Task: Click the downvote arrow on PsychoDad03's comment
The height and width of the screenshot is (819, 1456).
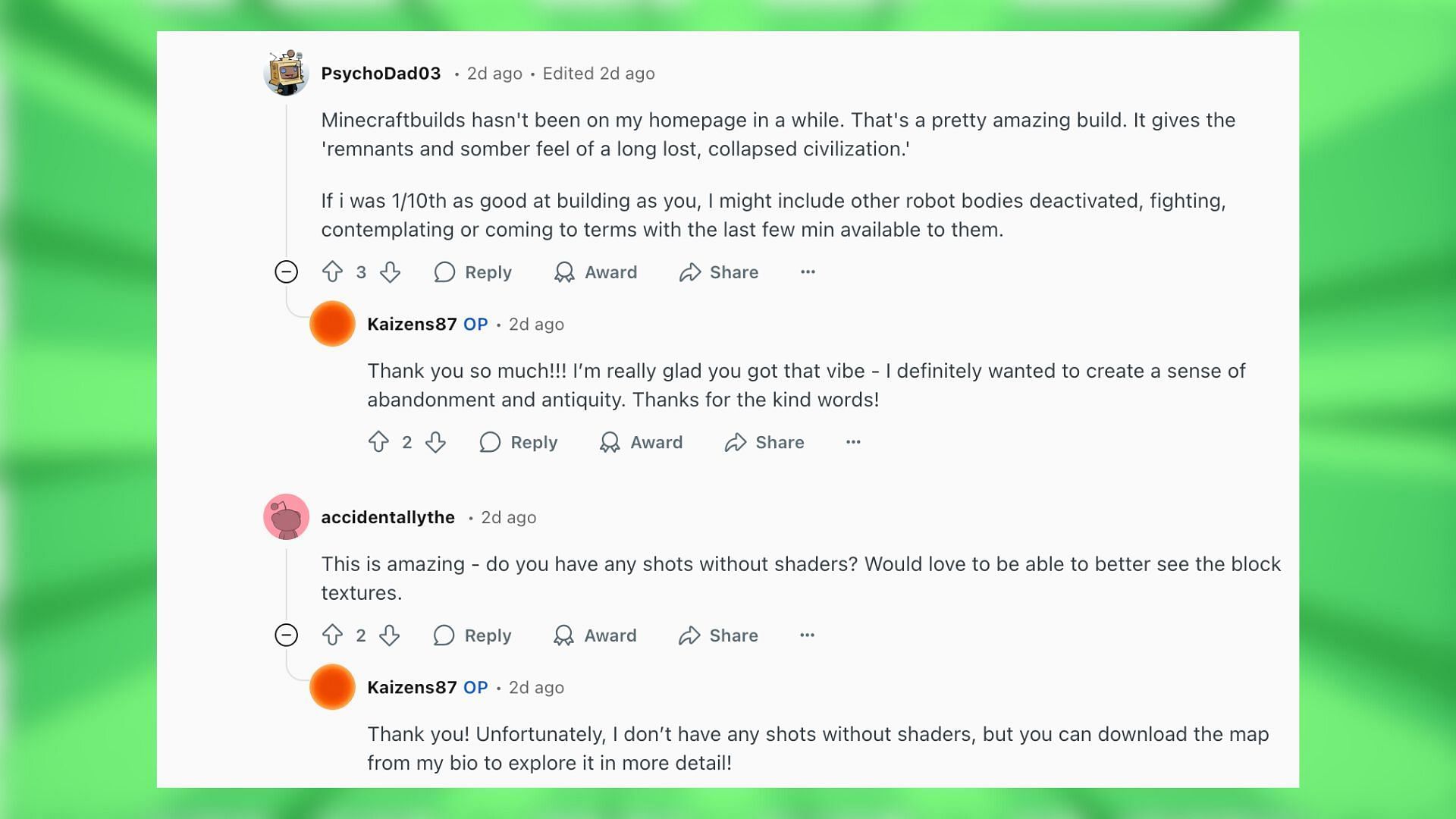Action: (x=390, y=272)
